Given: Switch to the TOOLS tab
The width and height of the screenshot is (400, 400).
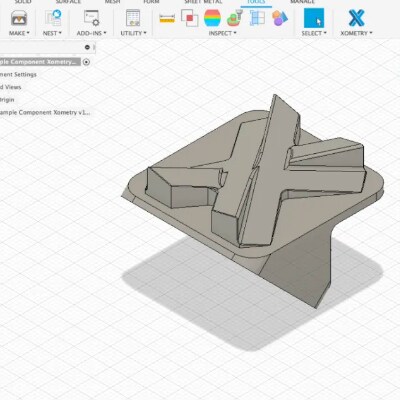Looking at the screenshot, I should click(256, 2).
